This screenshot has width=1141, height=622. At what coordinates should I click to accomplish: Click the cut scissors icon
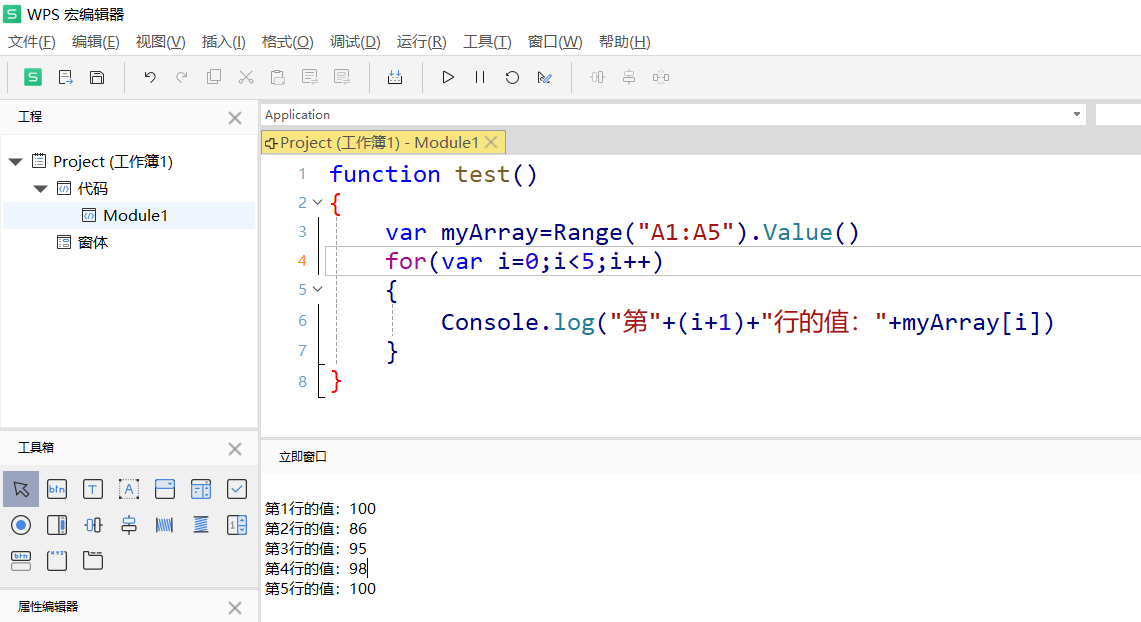(x=246, y=77)
